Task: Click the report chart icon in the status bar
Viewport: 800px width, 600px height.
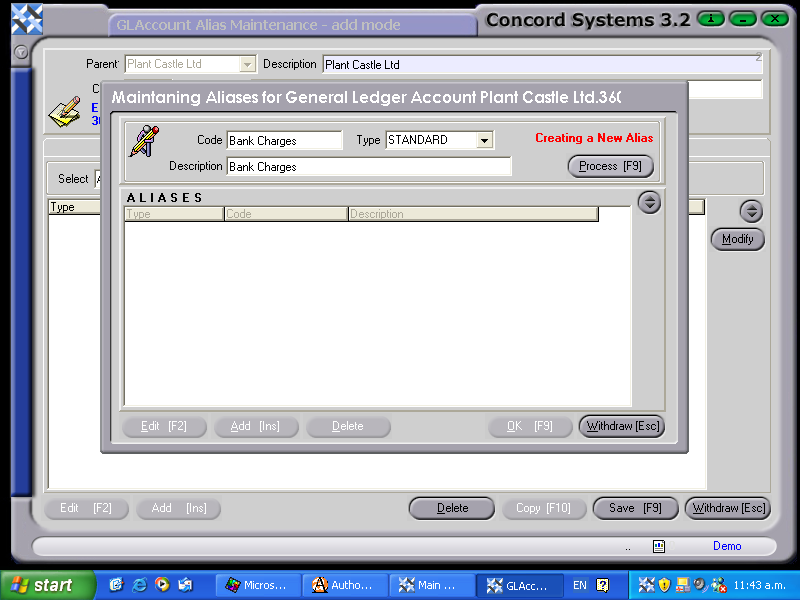Action: click(658, 546)
